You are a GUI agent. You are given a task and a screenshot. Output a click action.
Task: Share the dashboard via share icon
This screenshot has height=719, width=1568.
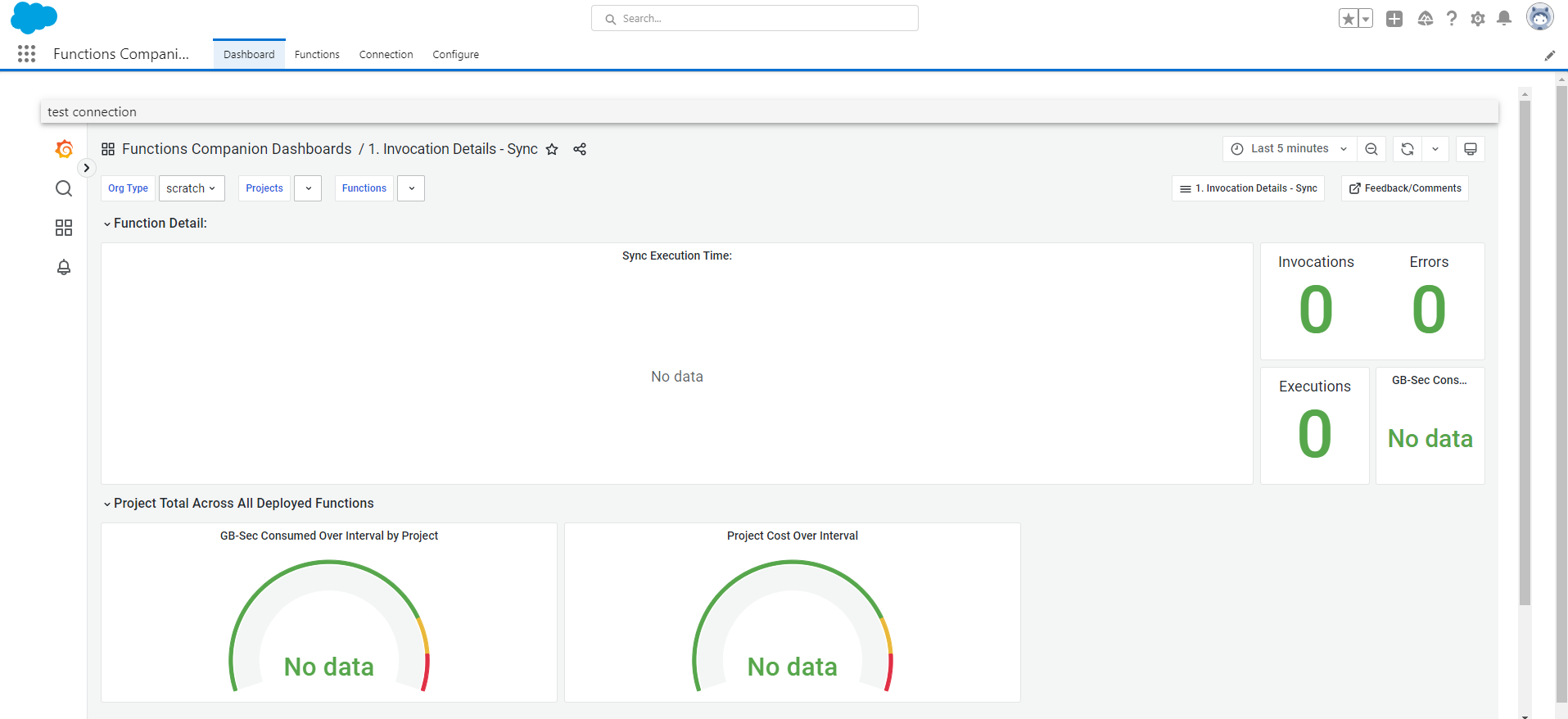pyautogui.click(x=580, y=149)
